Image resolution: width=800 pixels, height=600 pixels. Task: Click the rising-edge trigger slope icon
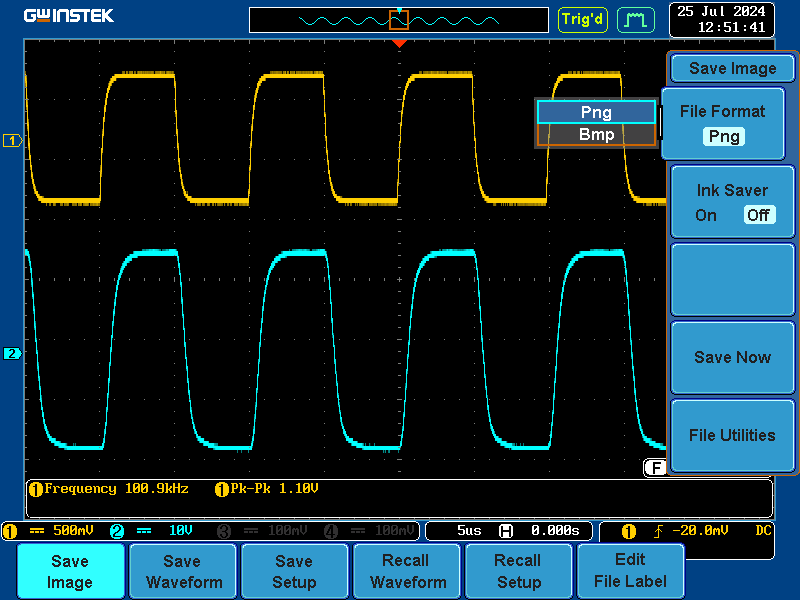658,532
